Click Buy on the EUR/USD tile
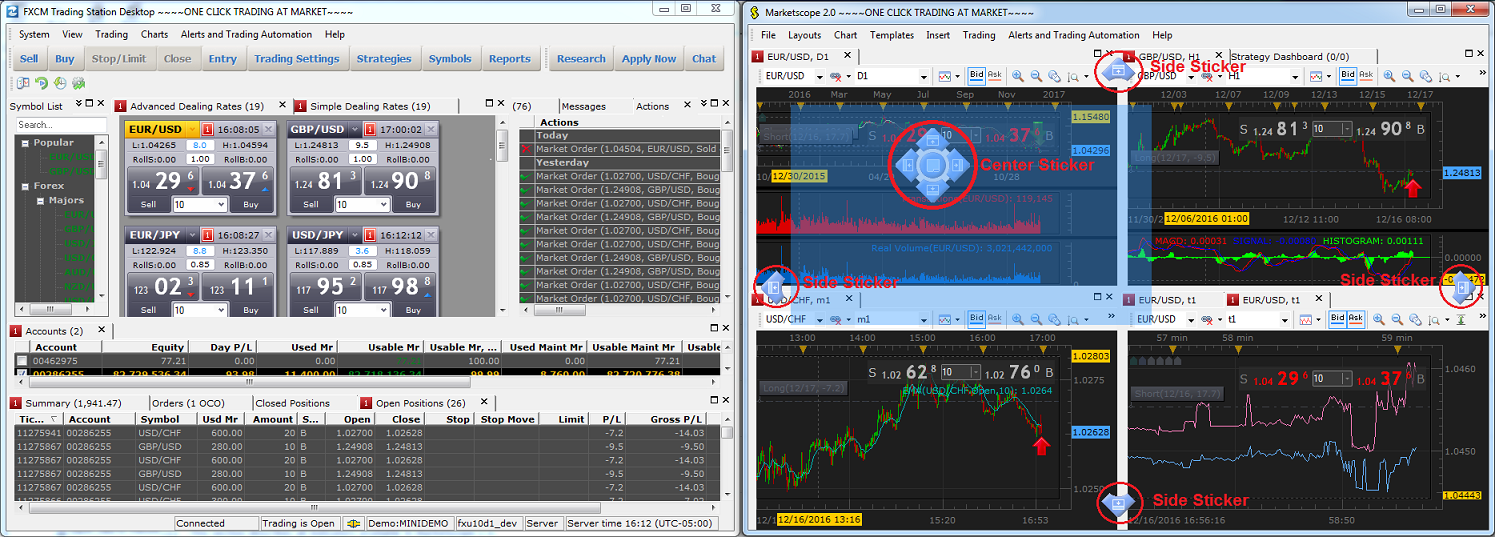 click(x=251, y=205)
